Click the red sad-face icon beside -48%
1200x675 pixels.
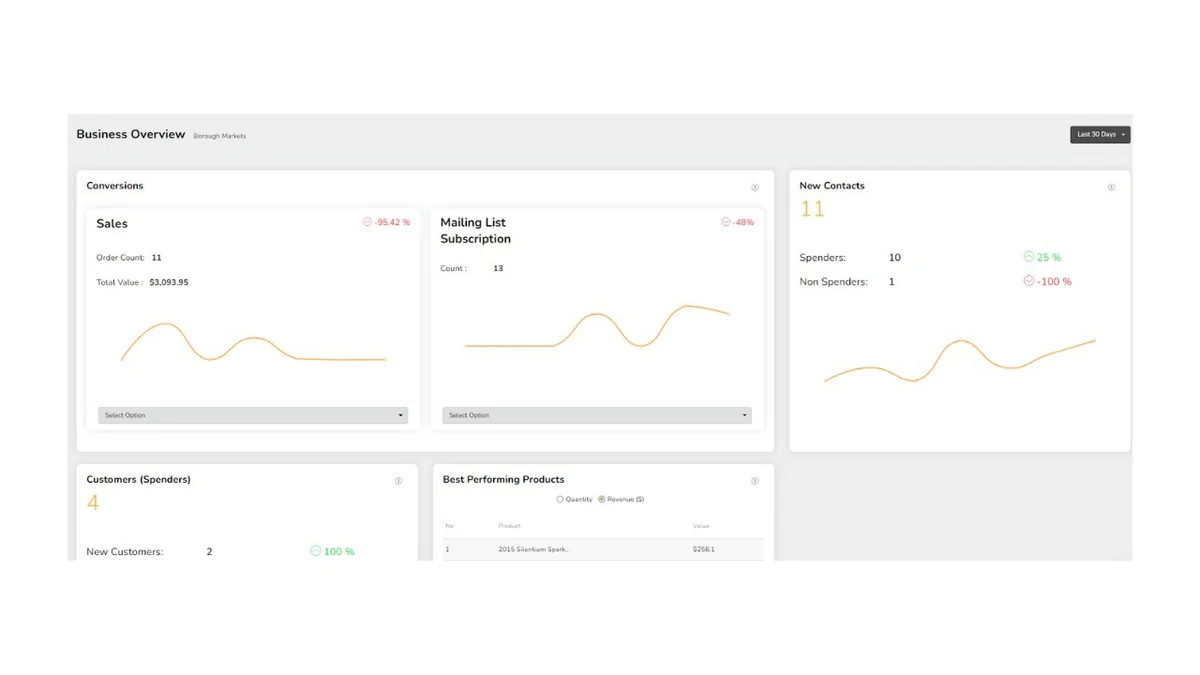click(725, 222)
